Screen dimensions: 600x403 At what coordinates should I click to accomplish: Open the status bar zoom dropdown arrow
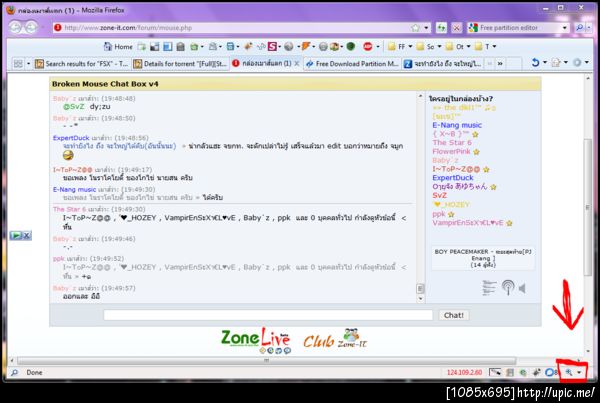click(x=579, y=372)
